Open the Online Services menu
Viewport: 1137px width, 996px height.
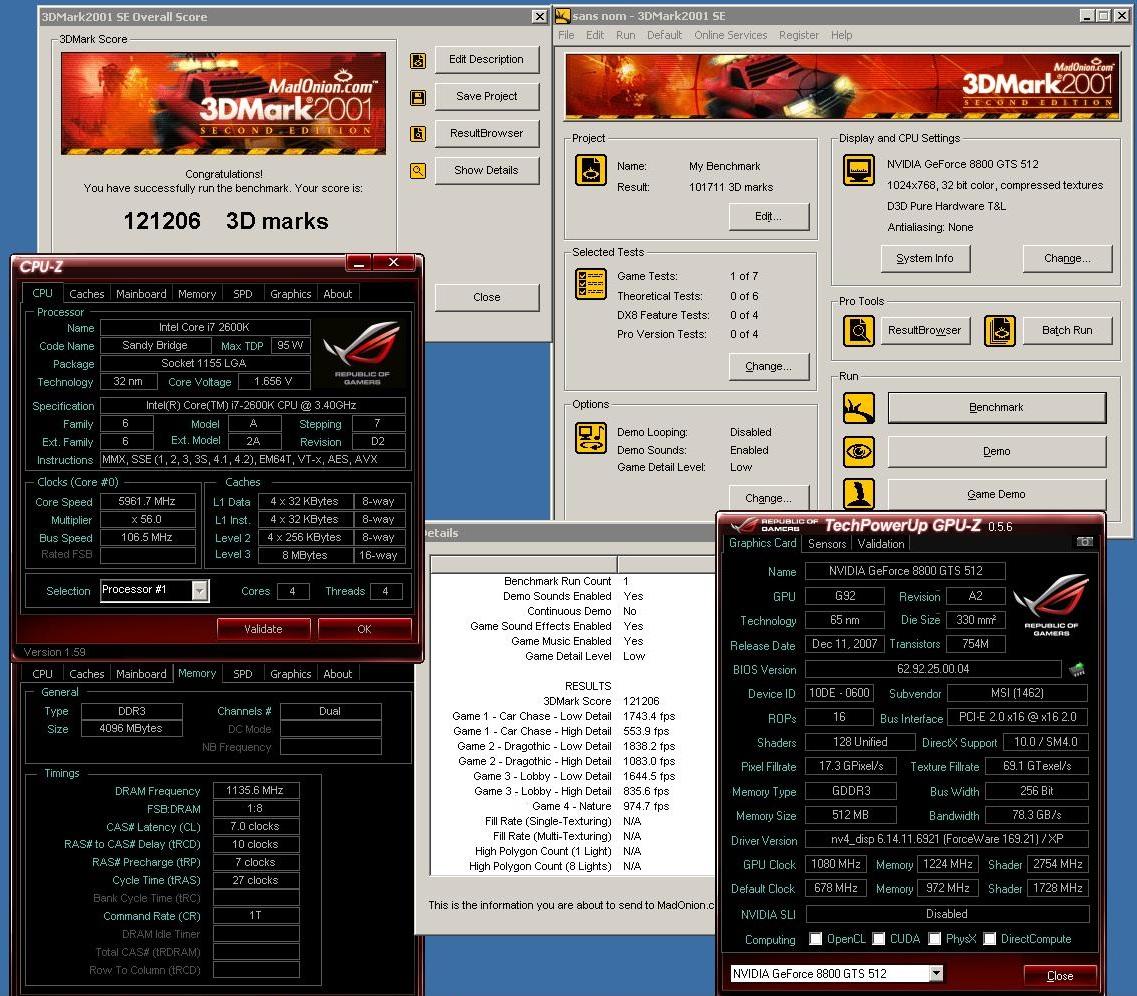(730, 35)
